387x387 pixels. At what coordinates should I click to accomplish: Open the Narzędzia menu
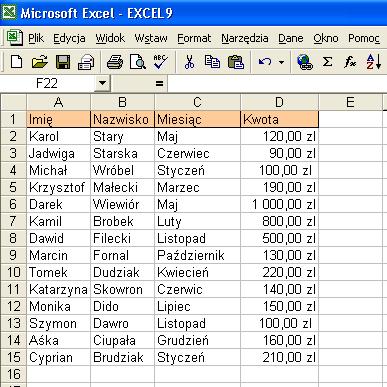click(x=245, y=38)
